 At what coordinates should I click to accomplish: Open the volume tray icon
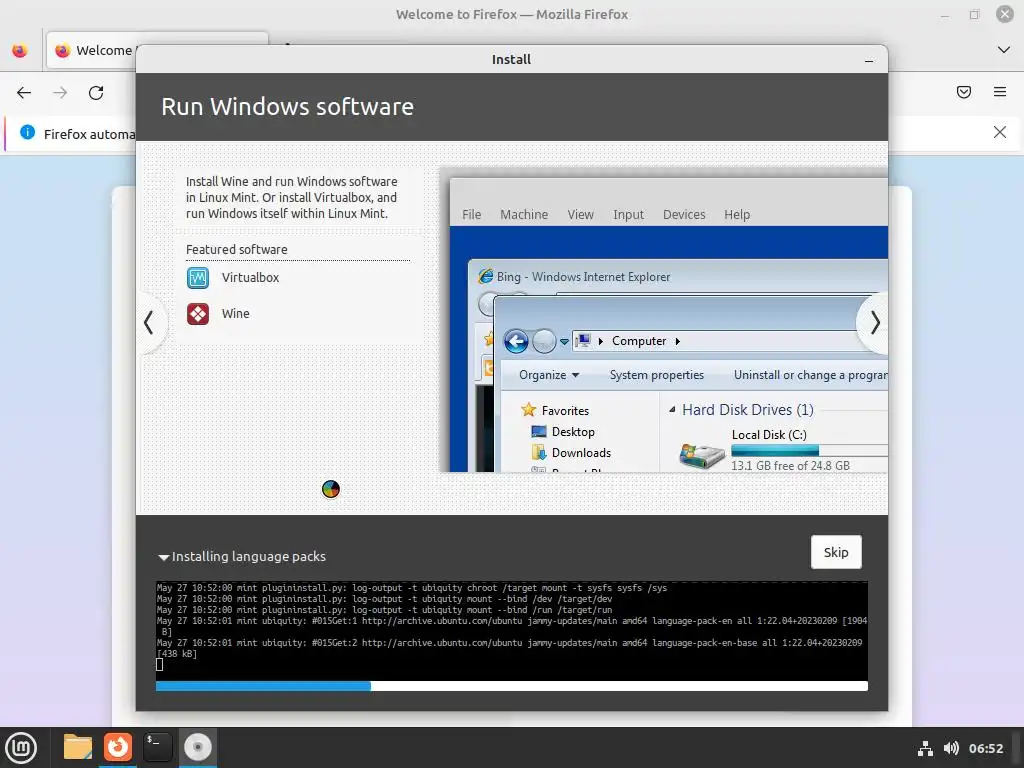[952, 748]
